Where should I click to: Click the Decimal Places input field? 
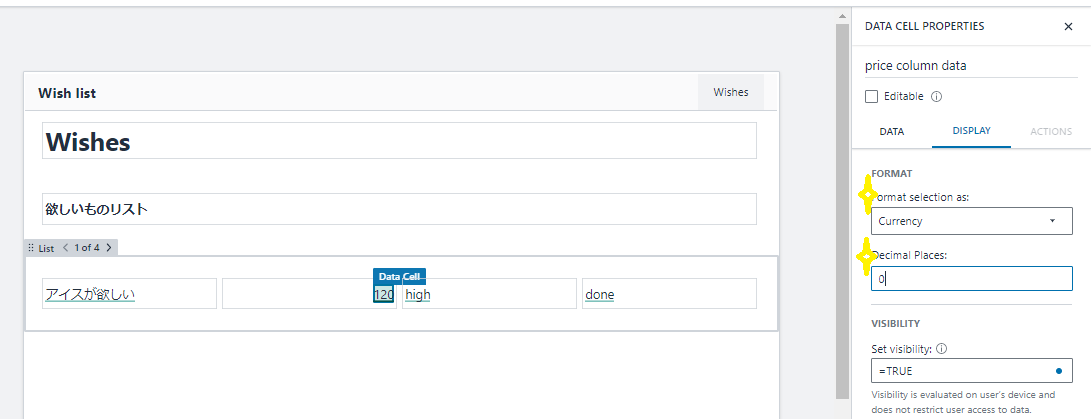click(x=971, y=278)
